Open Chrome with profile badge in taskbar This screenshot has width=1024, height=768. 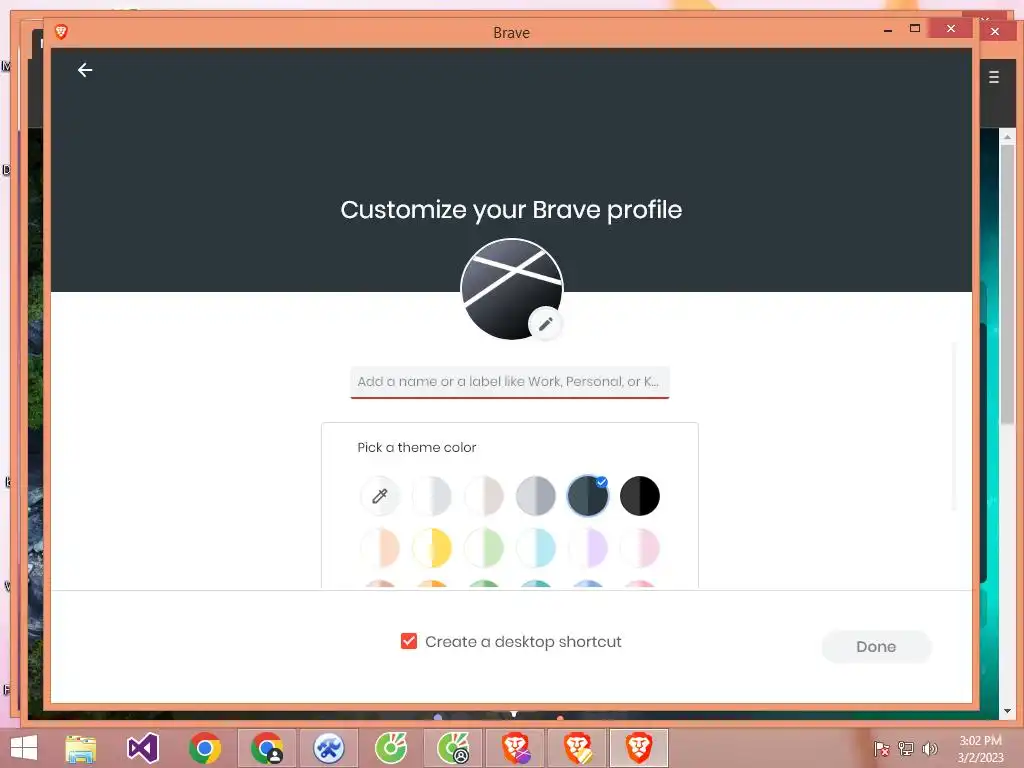coord(267,748)
